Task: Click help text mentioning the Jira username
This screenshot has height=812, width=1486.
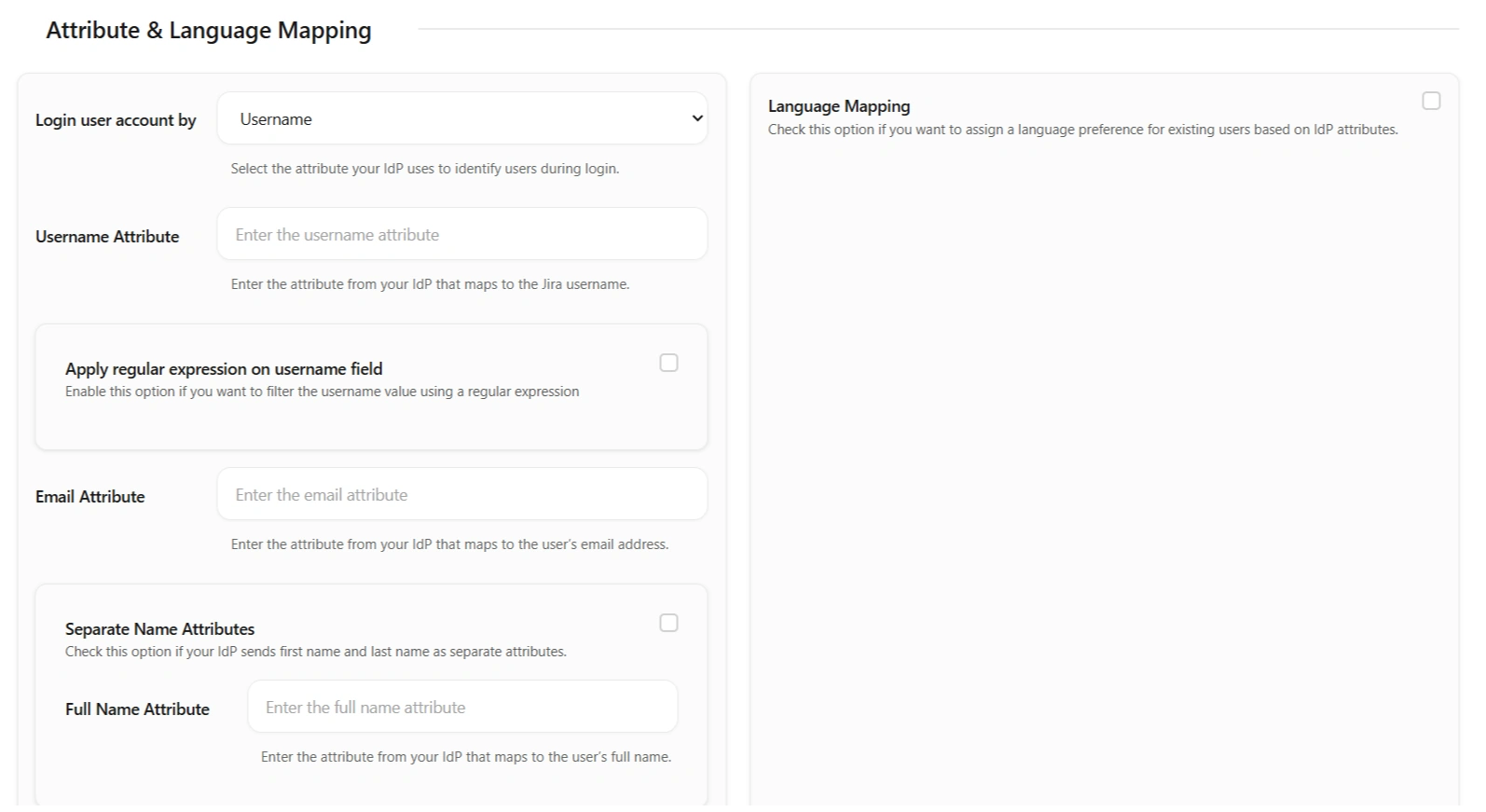Action: (430, 284)
